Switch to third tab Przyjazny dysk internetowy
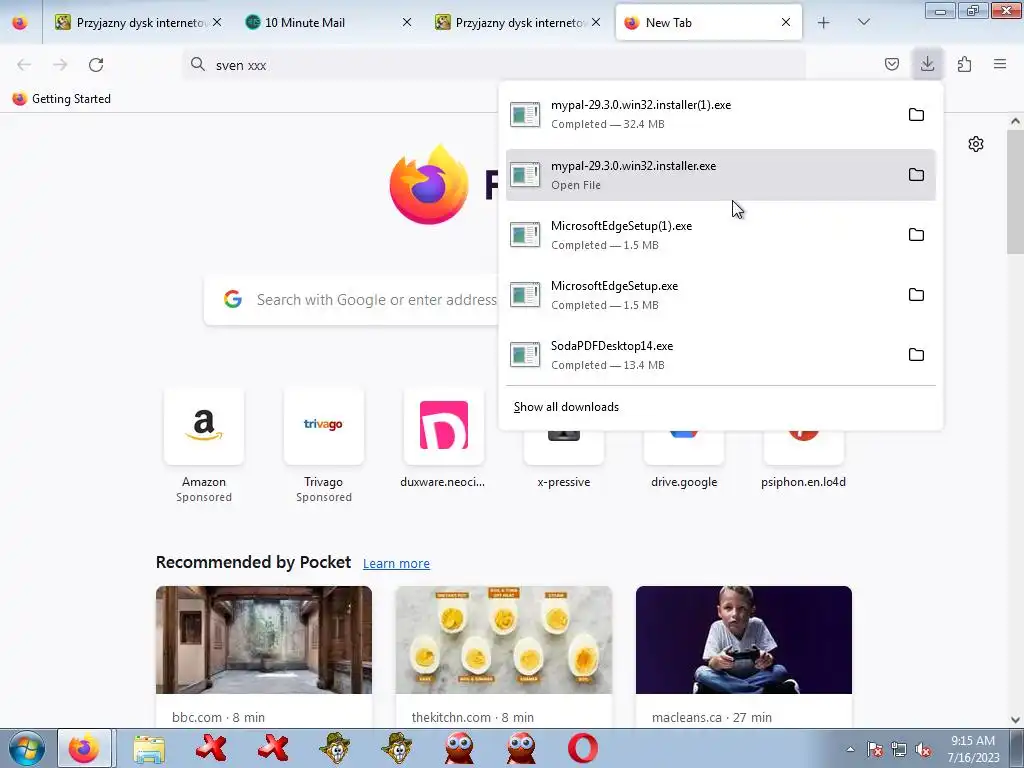 pos(517,23)
